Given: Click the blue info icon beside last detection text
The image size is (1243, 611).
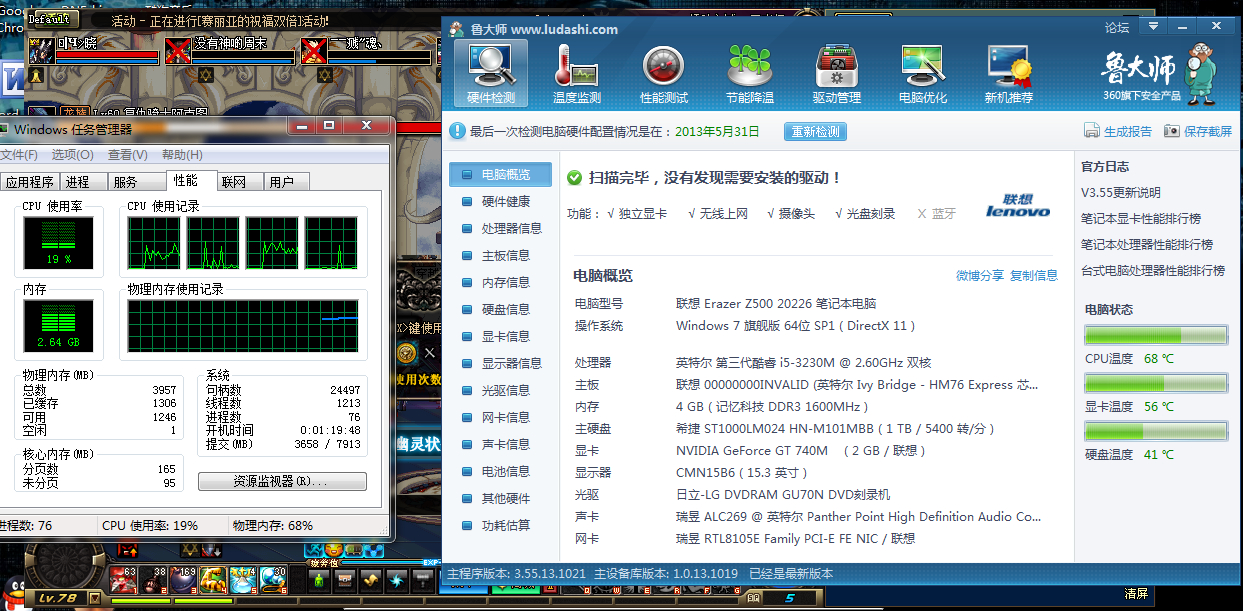Looking at the screenshot, I should click(x=457, y=131).
